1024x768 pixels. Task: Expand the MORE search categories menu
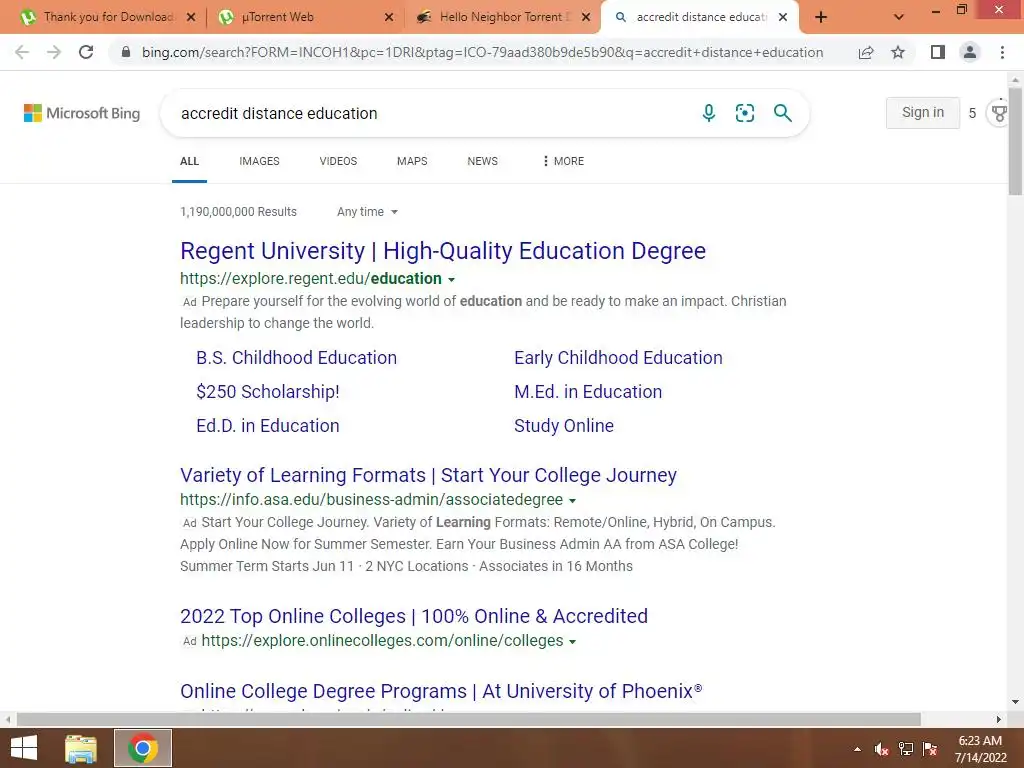pos(564,161)
